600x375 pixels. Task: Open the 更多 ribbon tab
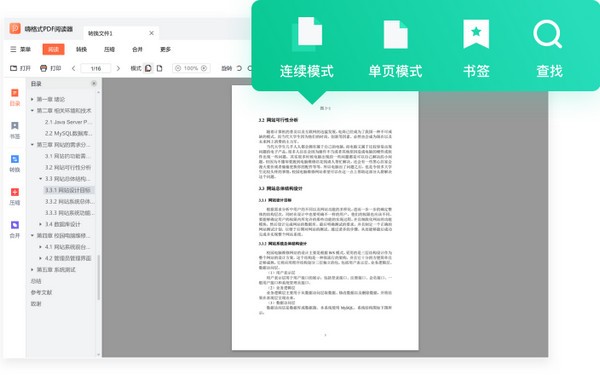165,49
